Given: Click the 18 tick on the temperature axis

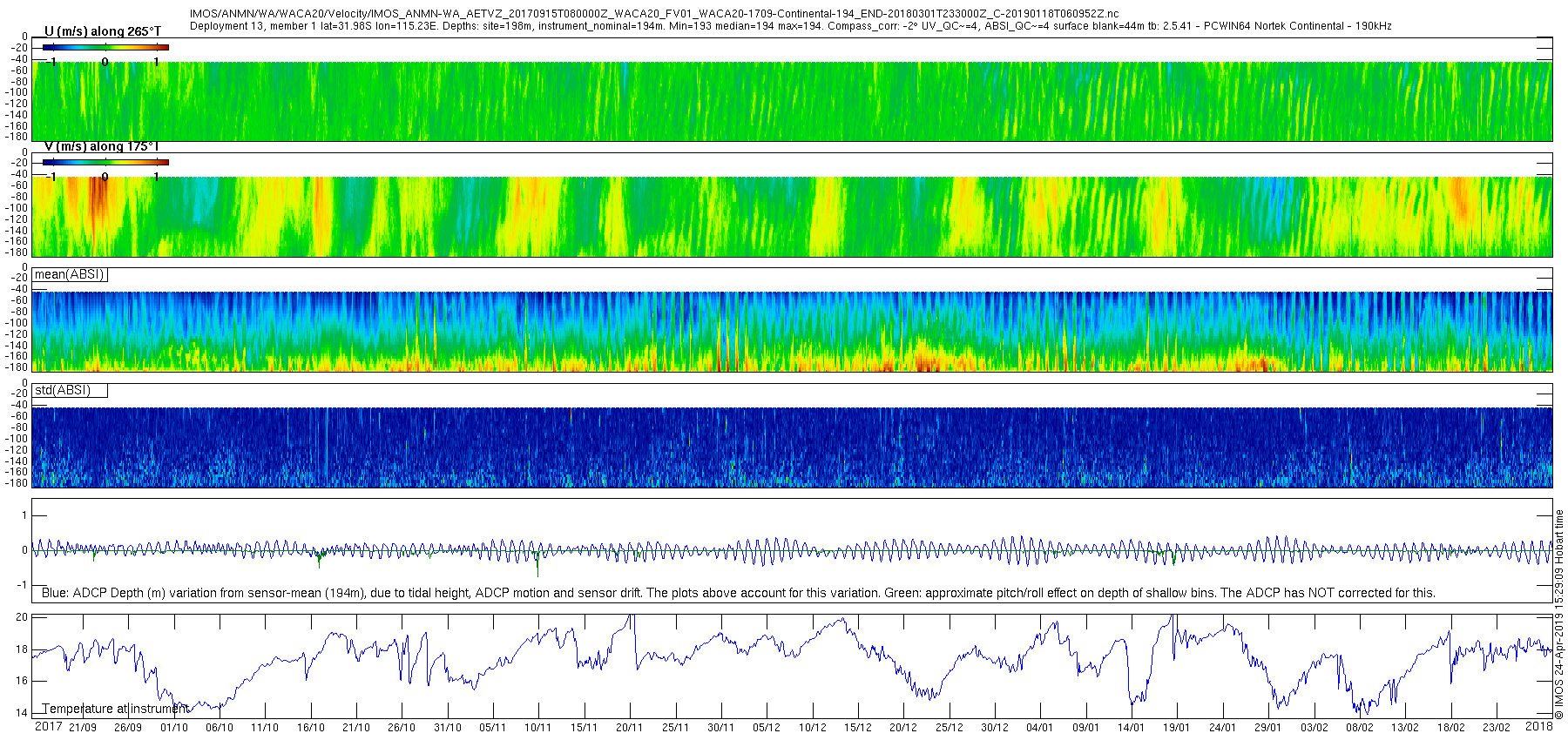Looking at the screenshot, I should [x=23, y=649].
